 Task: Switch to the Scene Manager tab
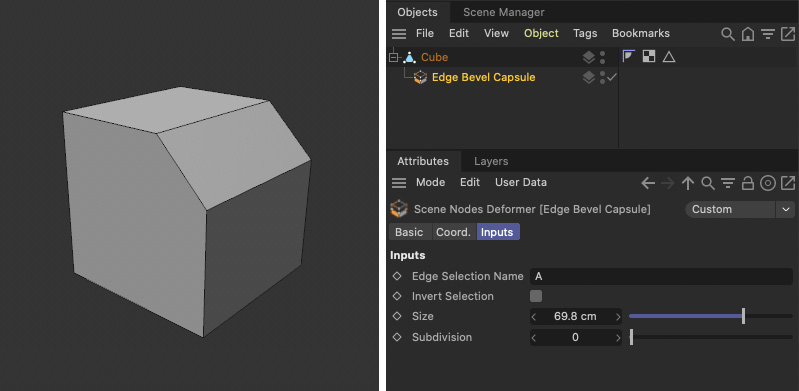[503, 12]
